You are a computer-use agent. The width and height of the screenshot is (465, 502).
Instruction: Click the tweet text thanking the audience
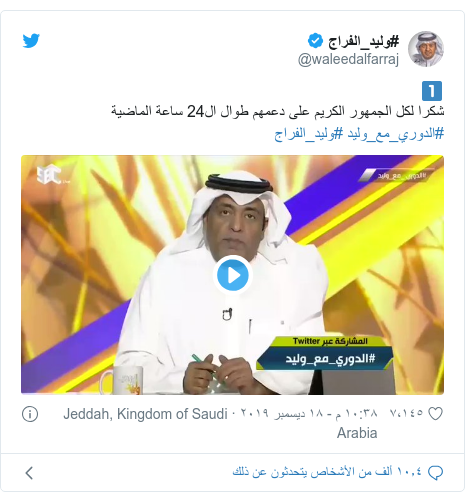[277, 111]
